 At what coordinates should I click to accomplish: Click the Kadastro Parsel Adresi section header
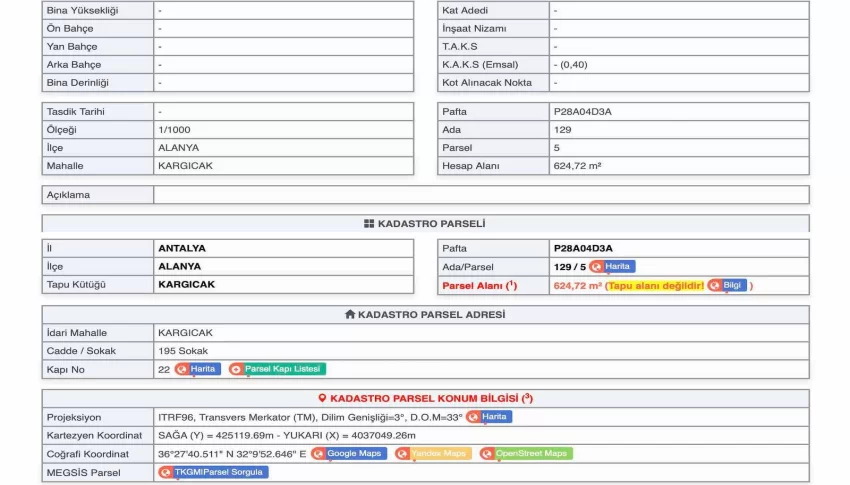pos(425,314)
